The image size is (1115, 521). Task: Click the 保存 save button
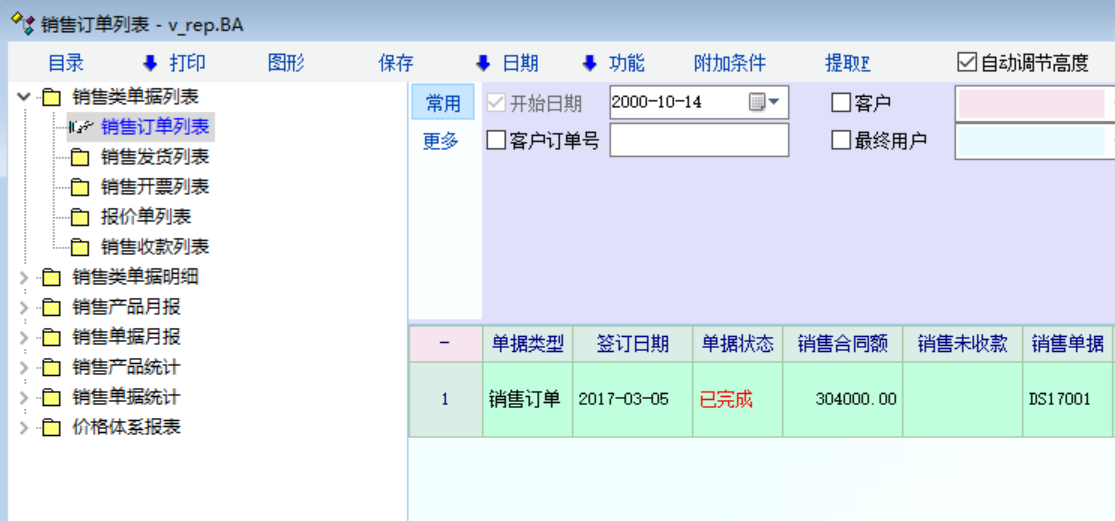(x=396, y=63)
